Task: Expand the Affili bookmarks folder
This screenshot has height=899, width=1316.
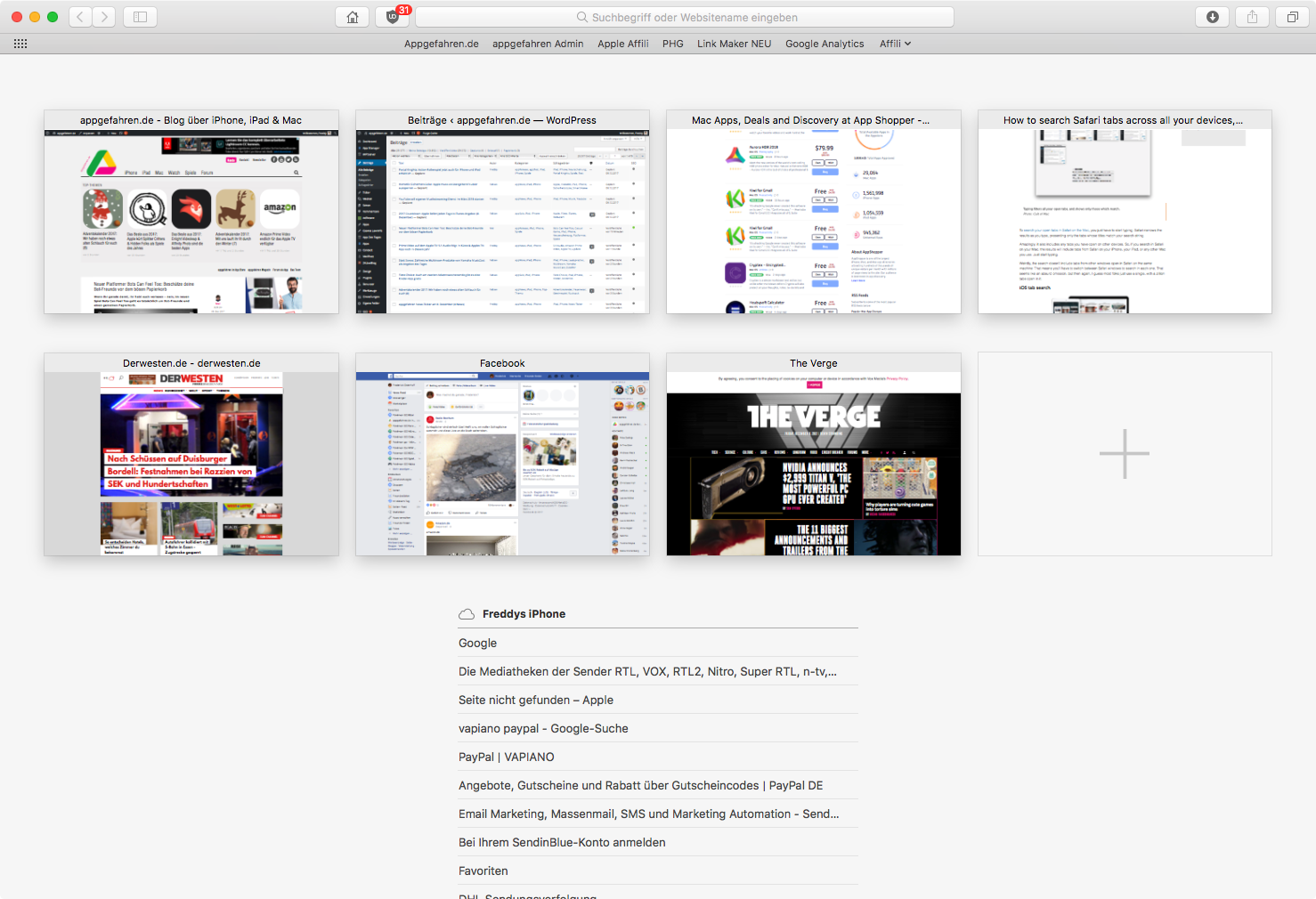Action: tap(895, 44)
